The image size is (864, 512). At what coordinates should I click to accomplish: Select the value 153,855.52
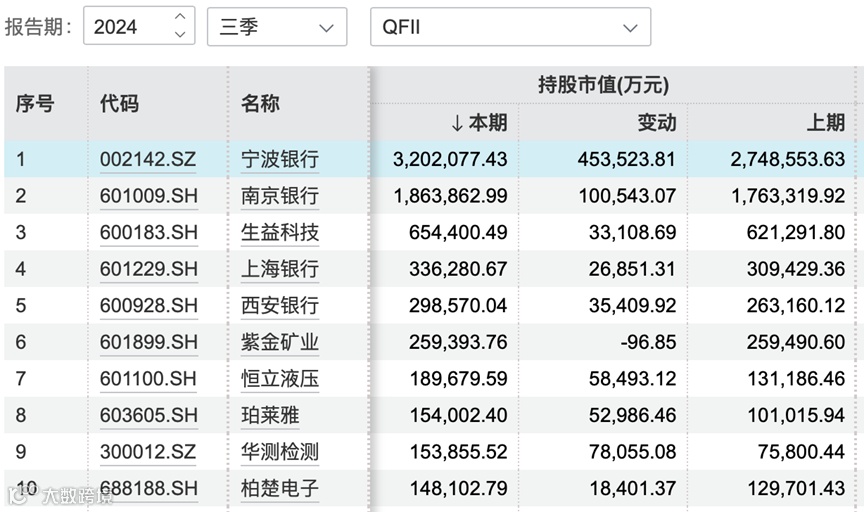(x=458, y=451)
